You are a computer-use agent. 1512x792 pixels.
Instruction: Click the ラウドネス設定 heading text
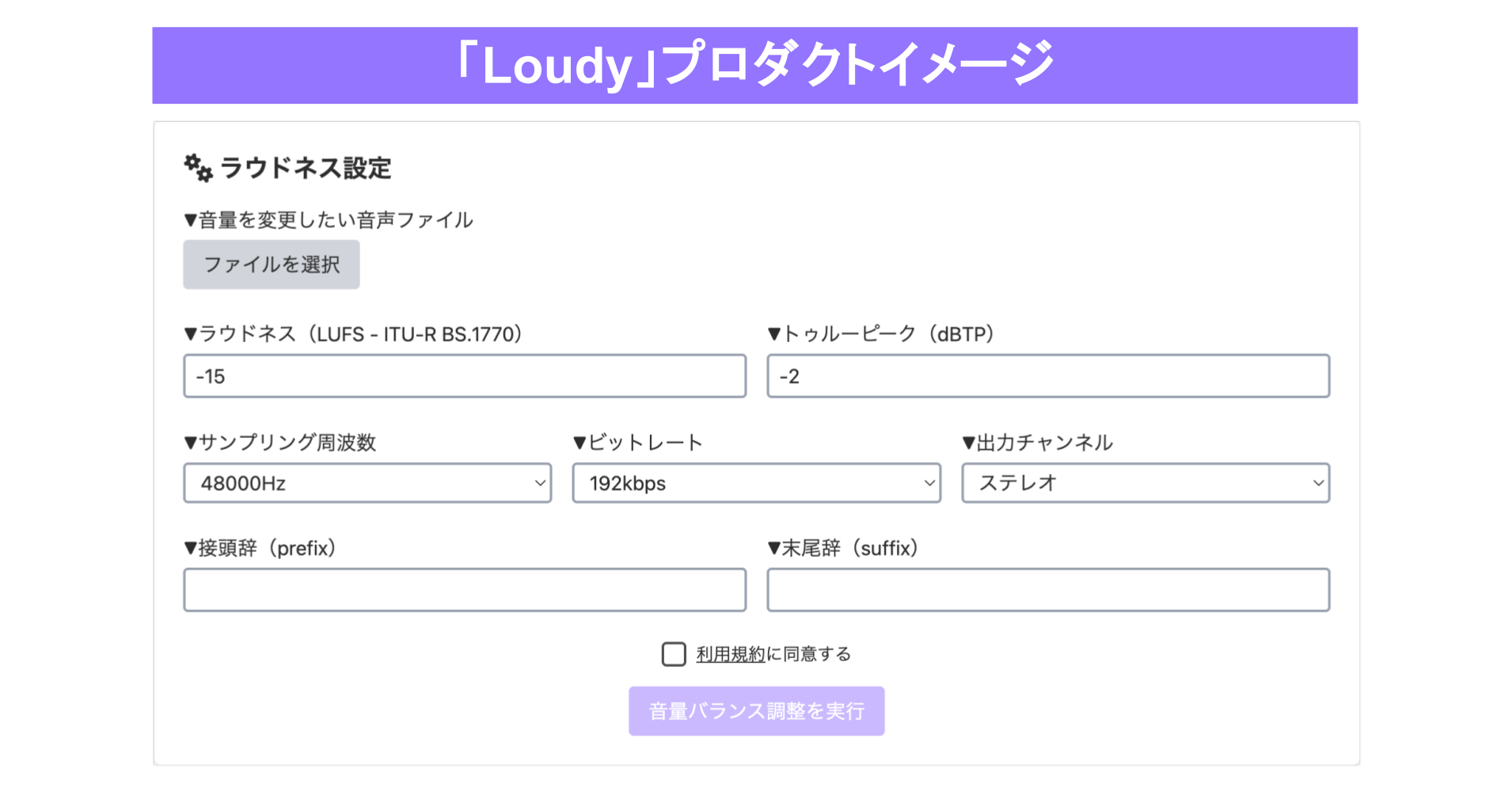point(306,168)
